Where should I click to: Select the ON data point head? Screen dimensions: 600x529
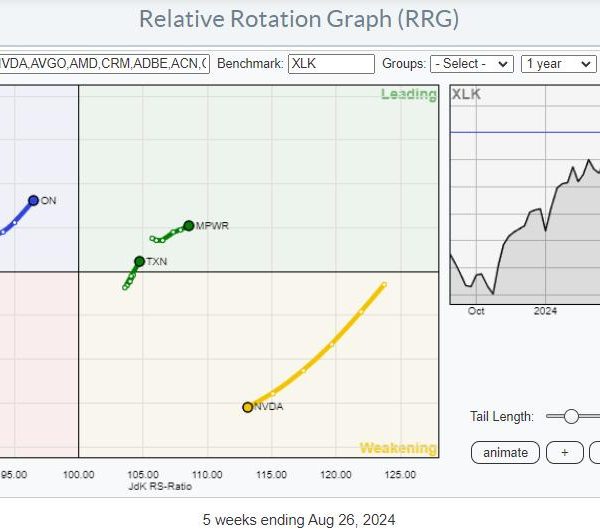point(34,200)
